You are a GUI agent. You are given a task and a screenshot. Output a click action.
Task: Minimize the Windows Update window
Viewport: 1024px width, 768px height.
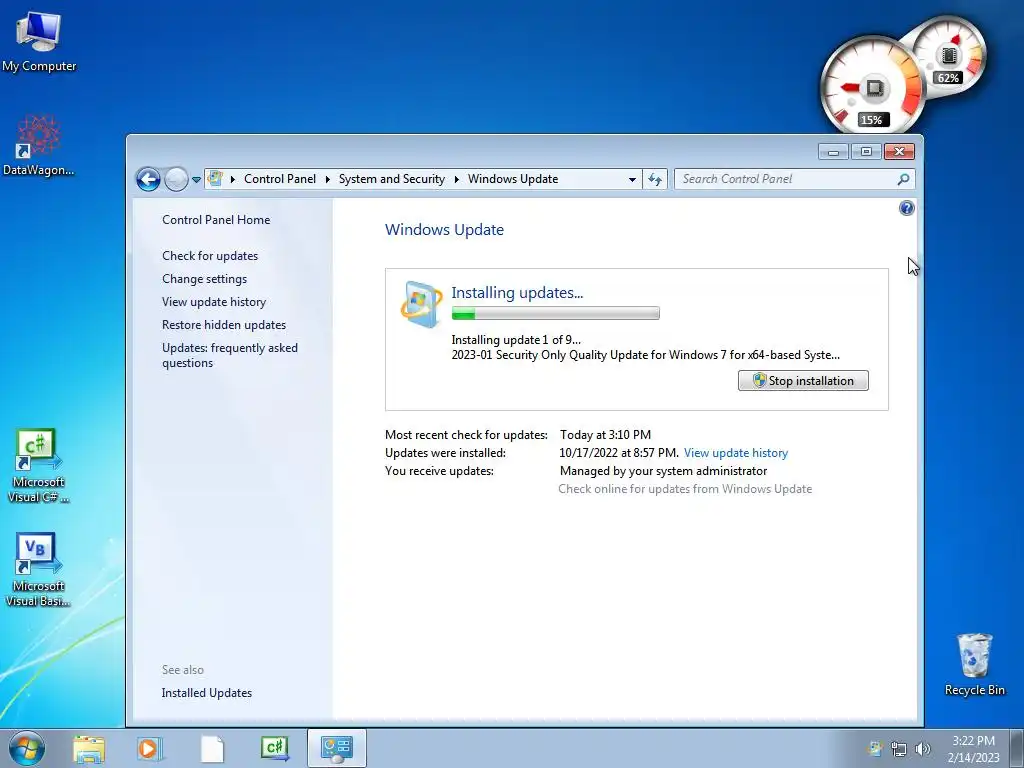[x=833, y=152]
